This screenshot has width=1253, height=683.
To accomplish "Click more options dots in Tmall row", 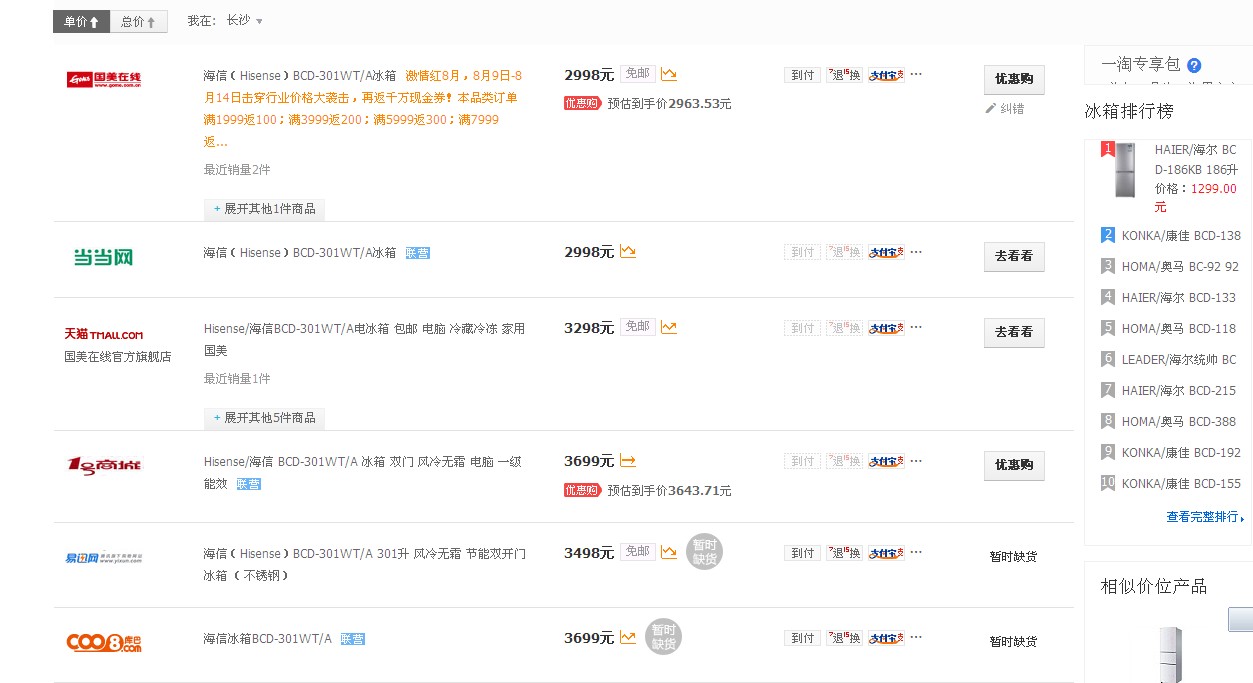I will (x=916, y=327).
